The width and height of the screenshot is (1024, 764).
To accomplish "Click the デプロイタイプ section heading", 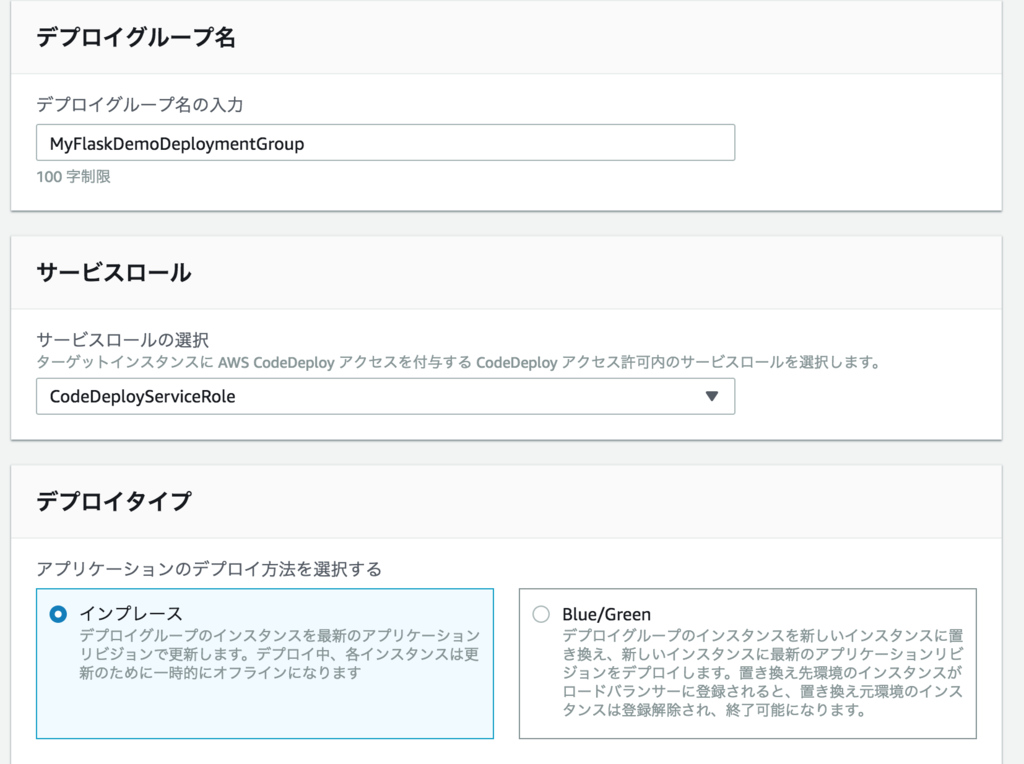I will [114, 501].
